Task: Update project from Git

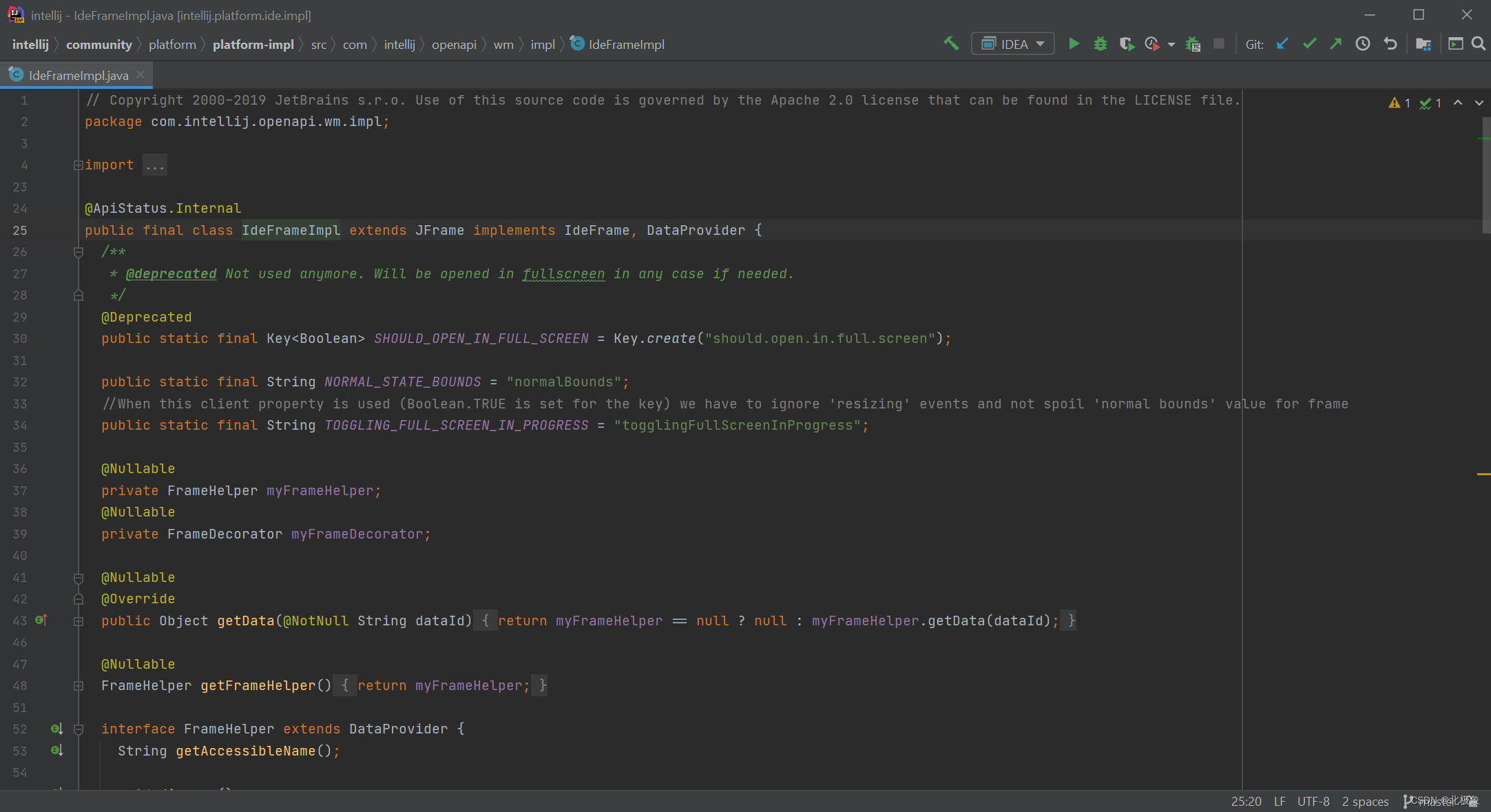Action: pyautogui.click(x=1282, y=43)
